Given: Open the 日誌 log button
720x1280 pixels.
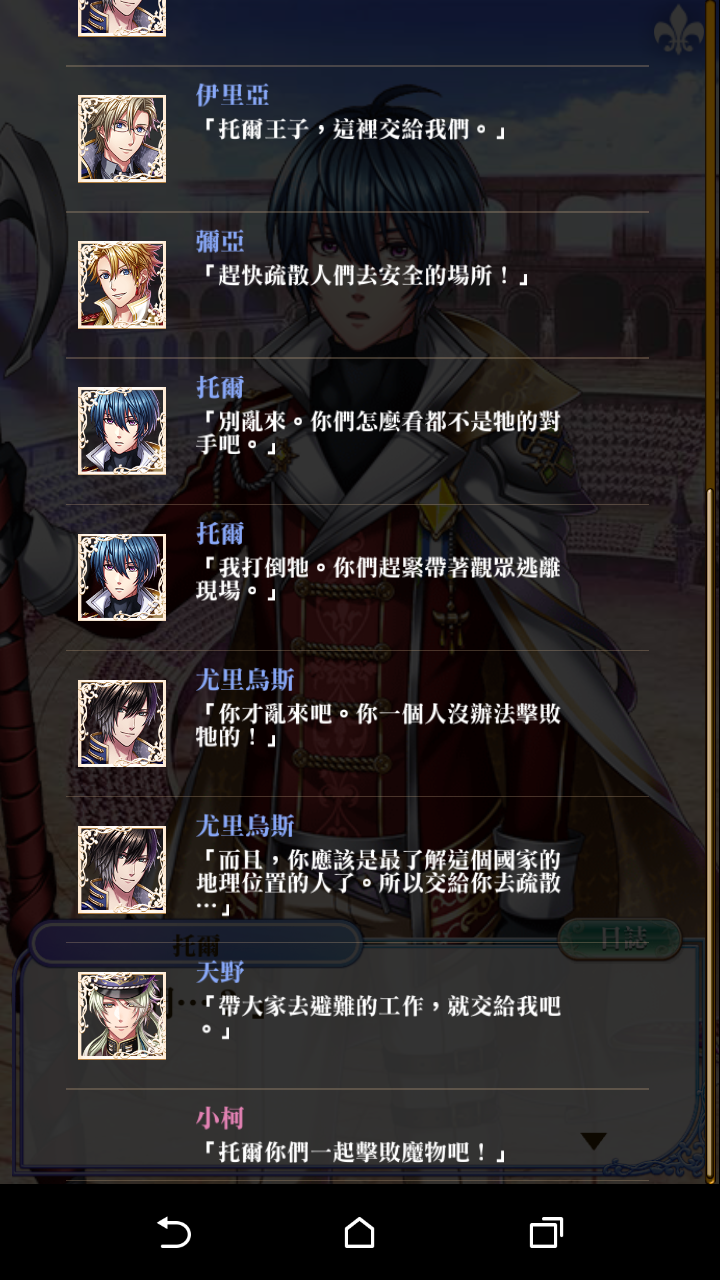Looking at the screenshot, I should 620,938.
